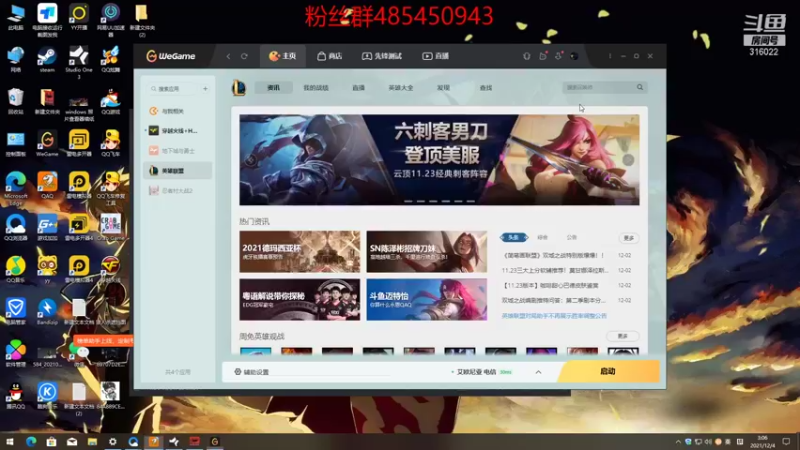Refresh the WeGame page
The width and height of the screenshot is (800, 450).
point(244,56)
